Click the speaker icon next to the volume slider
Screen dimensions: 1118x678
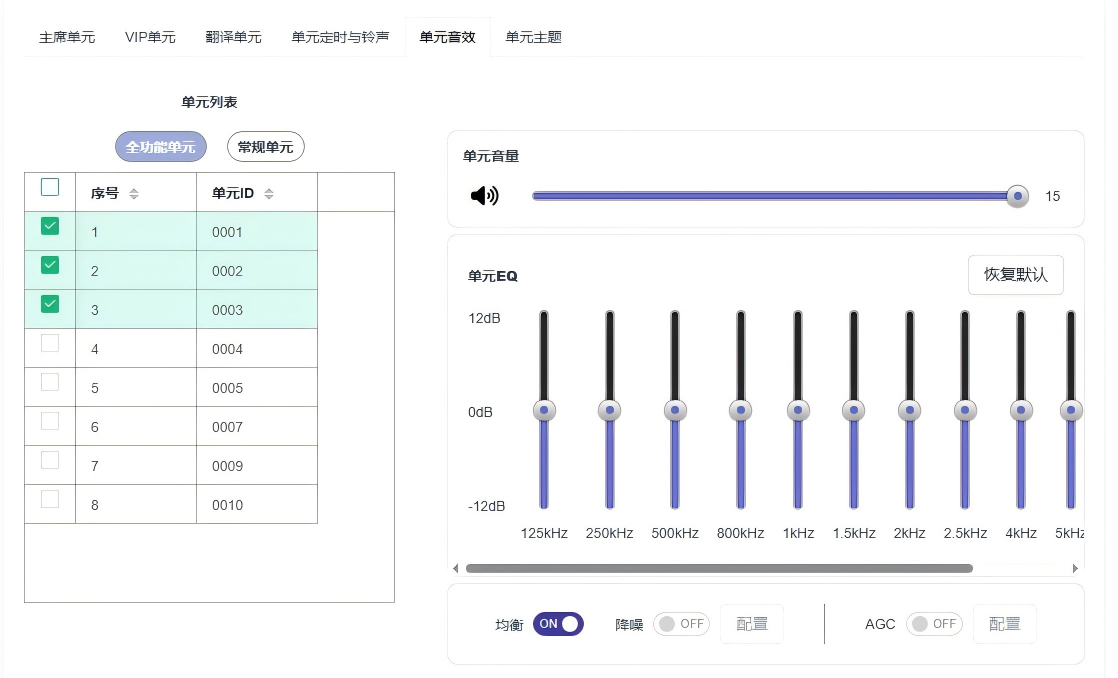pyautogui.click(x=484, y=196)
